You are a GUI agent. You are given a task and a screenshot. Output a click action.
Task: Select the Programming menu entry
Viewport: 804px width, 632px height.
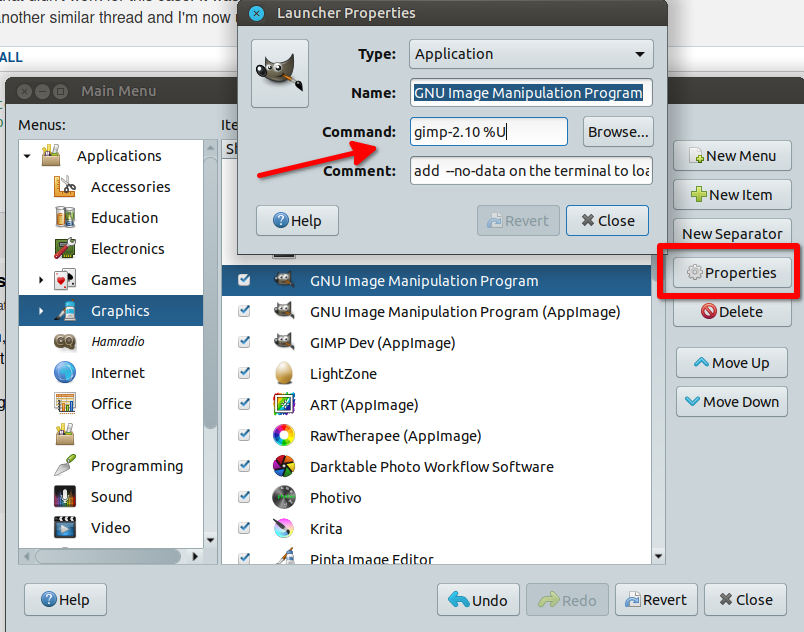tap(137, 466)
